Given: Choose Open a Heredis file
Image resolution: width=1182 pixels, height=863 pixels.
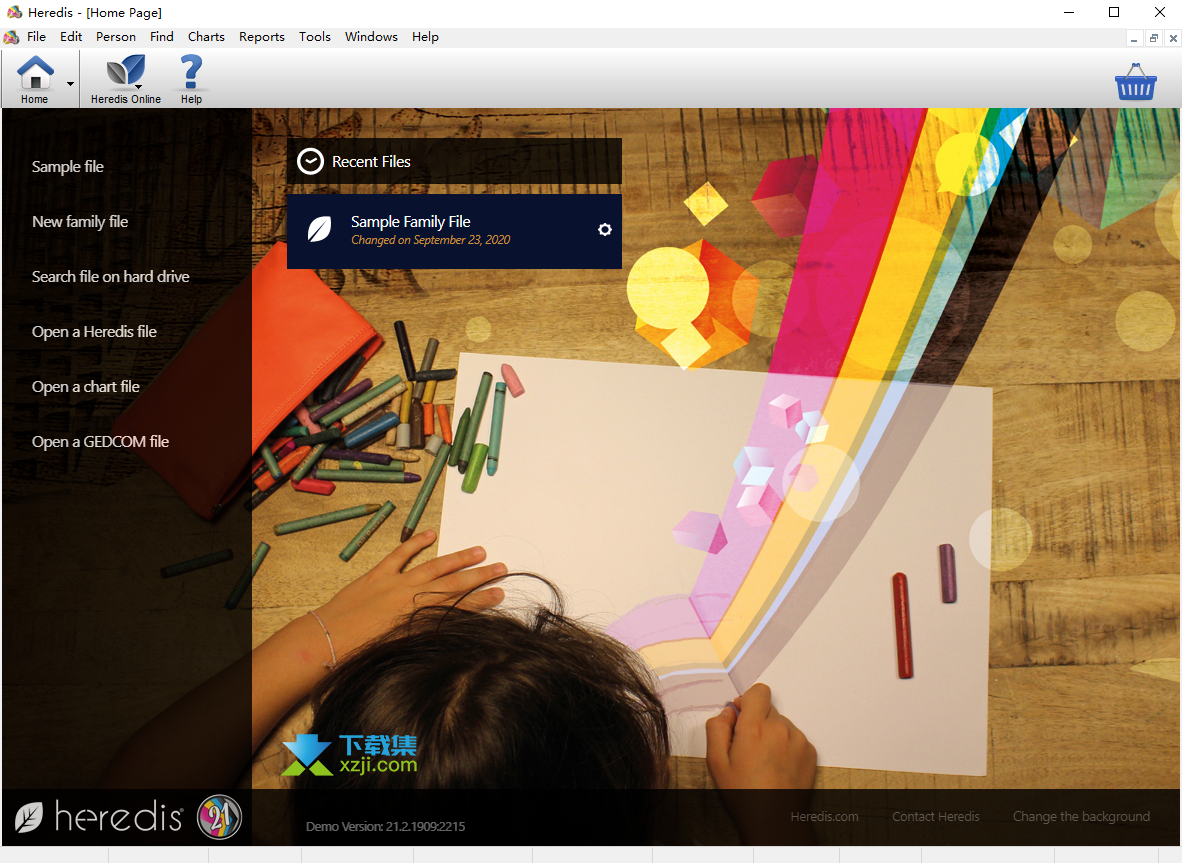Looking at the screenshot, I should tap(94, 332).
